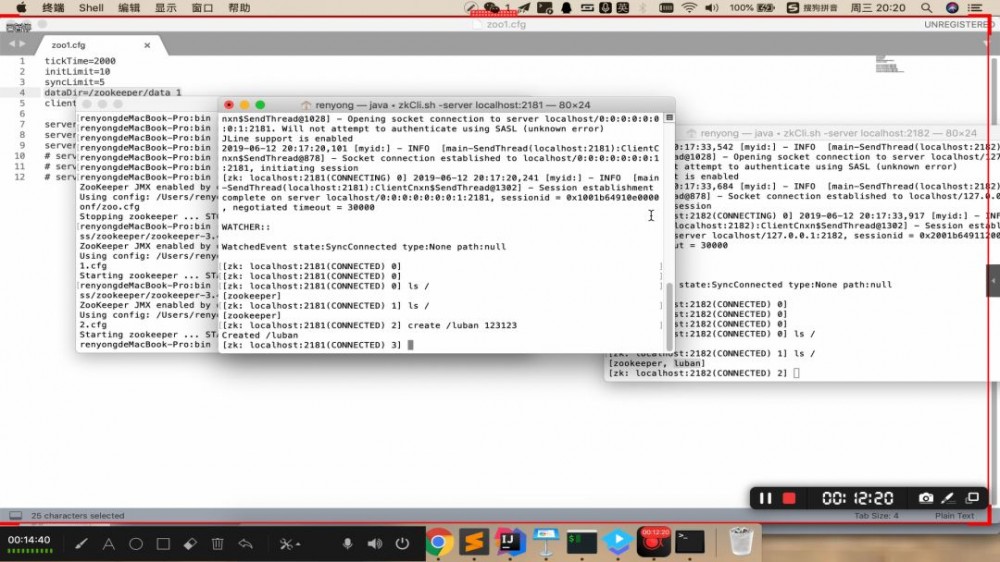Click the battery 100% status
Screen dimensions: 1000x562
752,8
